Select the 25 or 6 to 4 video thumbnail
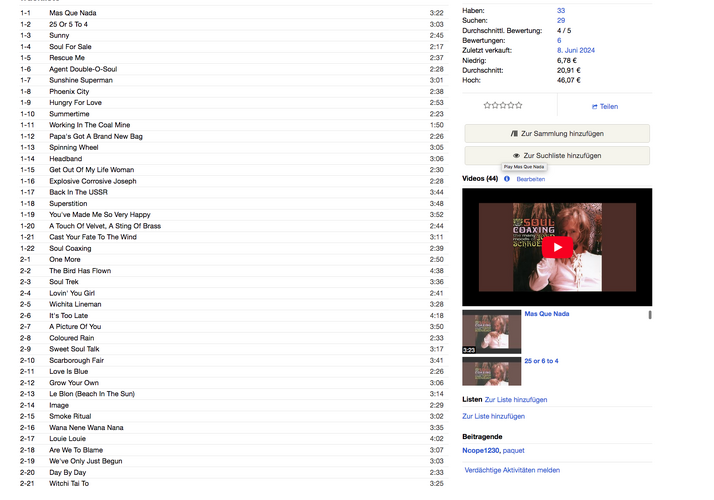Viewport: 714px width, 500px height. click(x=491, y=372)
